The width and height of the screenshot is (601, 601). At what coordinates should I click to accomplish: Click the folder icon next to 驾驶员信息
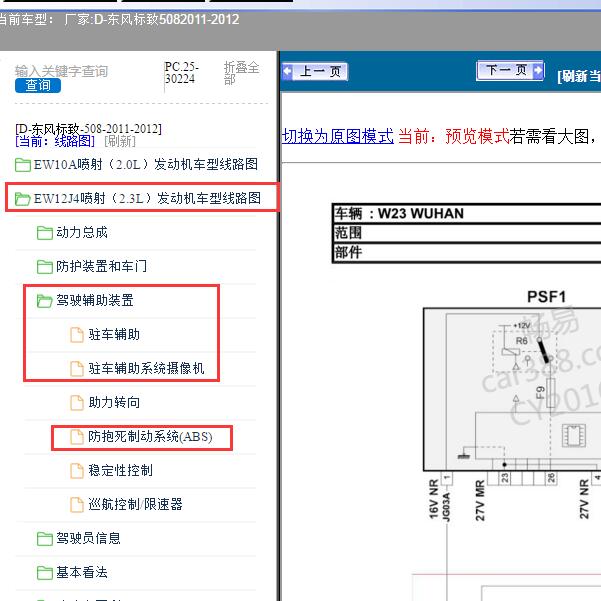point(44,539)
